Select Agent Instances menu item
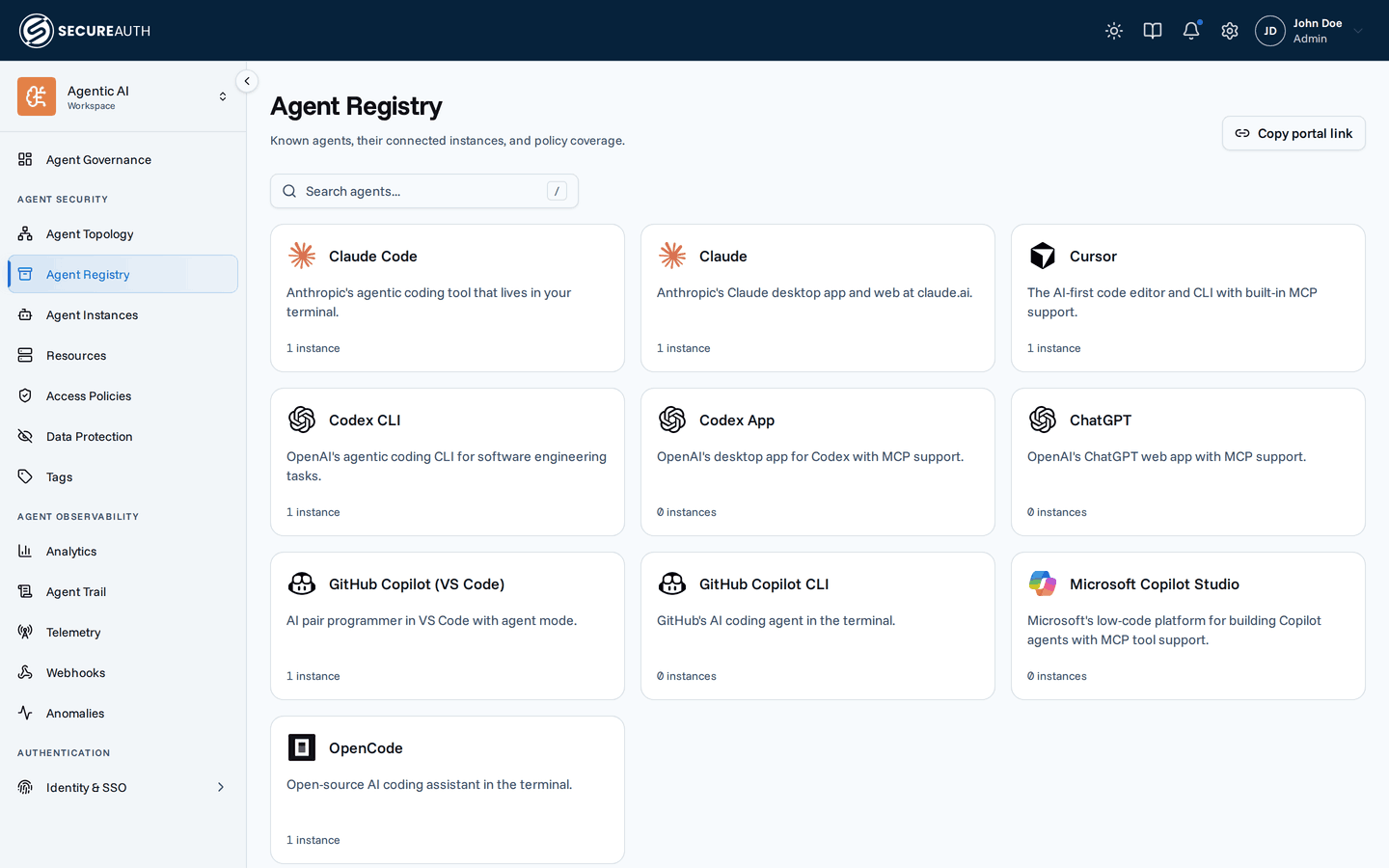The image size is (1389, 868). [123, 314]
